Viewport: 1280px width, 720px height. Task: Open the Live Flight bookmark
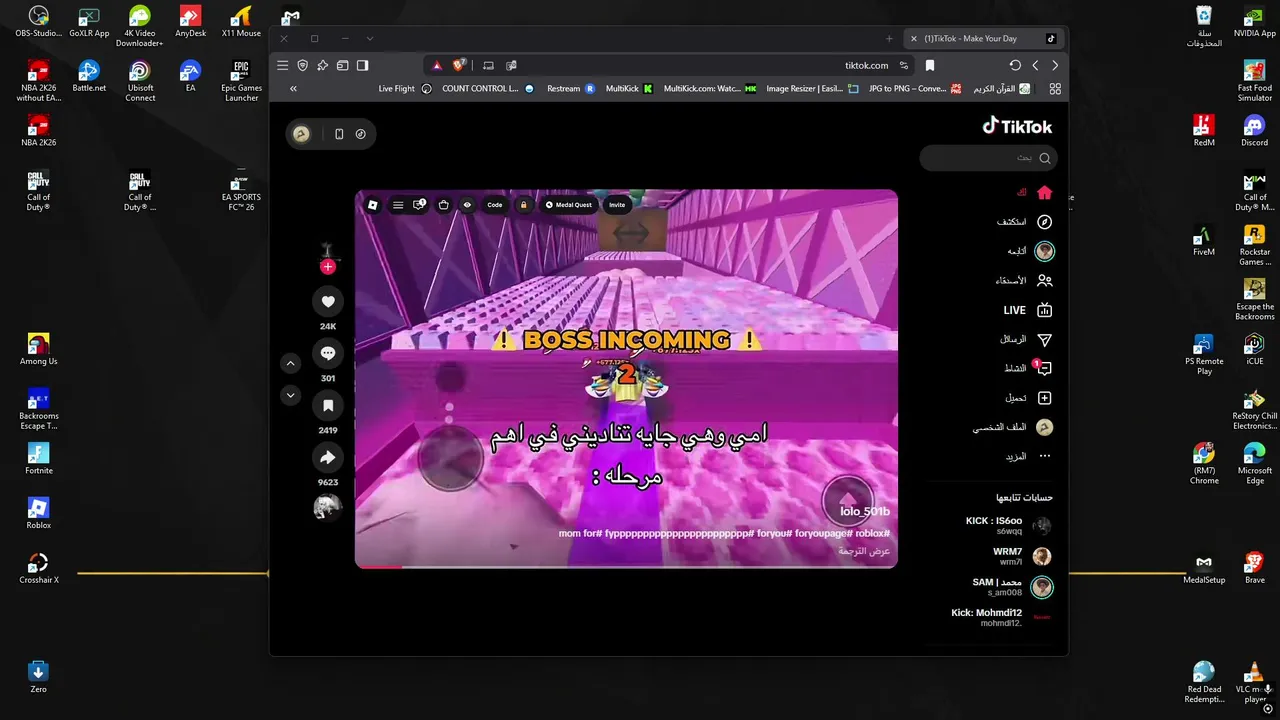(x=405, y=89)
